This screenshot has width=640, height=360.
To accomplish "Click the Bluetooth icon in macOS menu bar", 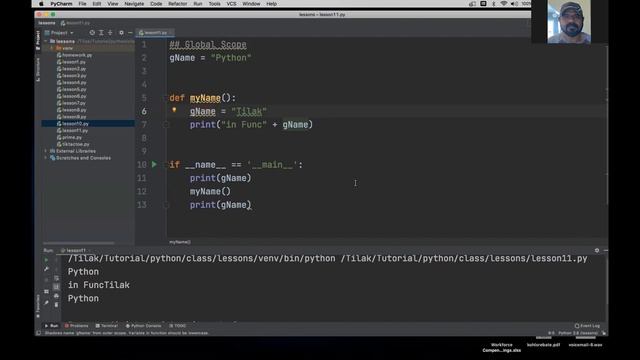I will point(493,4).
